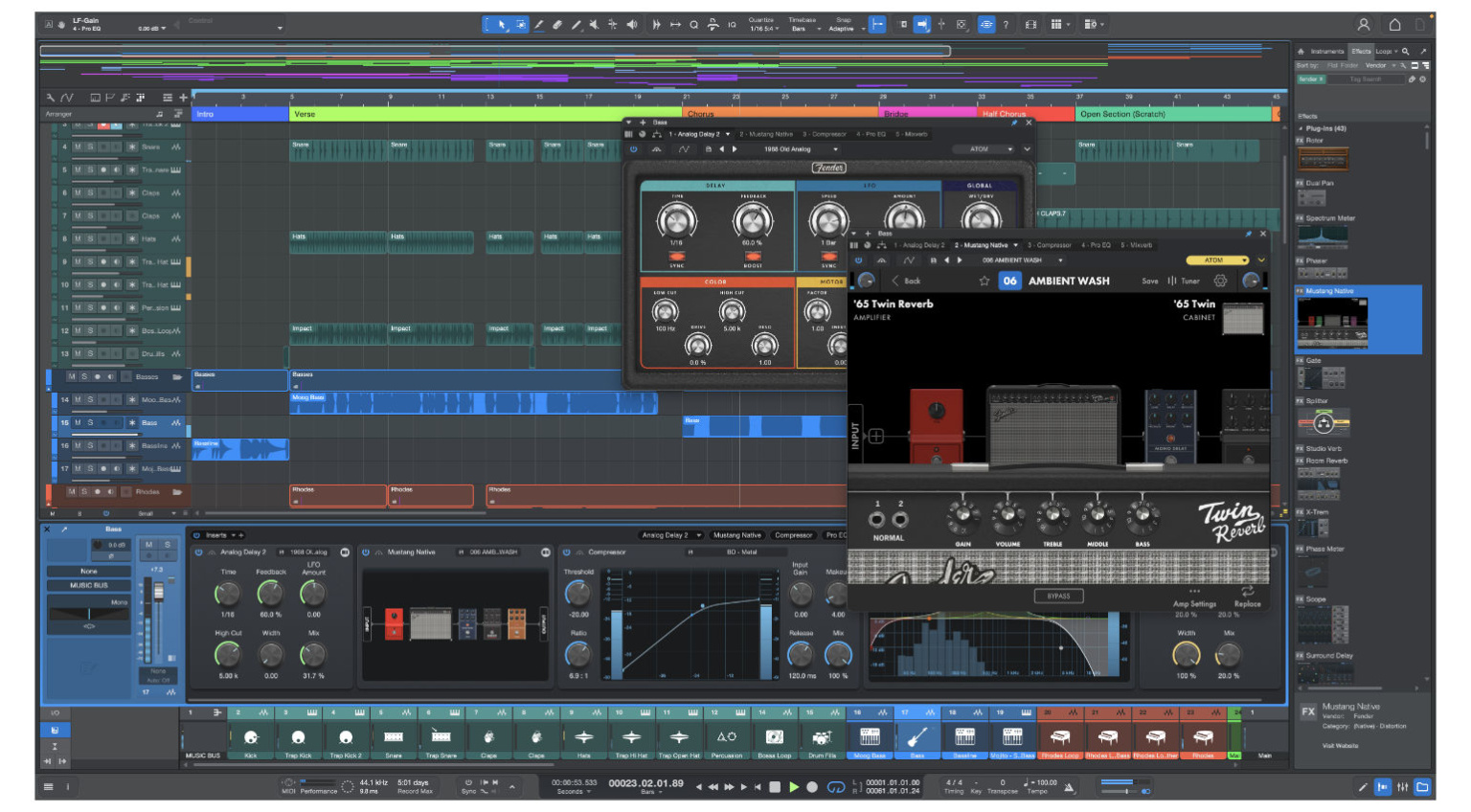The height and width of the screenshot is (812, 1471).
Task: Click the metronome icon in the transport bar
Action: point(1069,787)
